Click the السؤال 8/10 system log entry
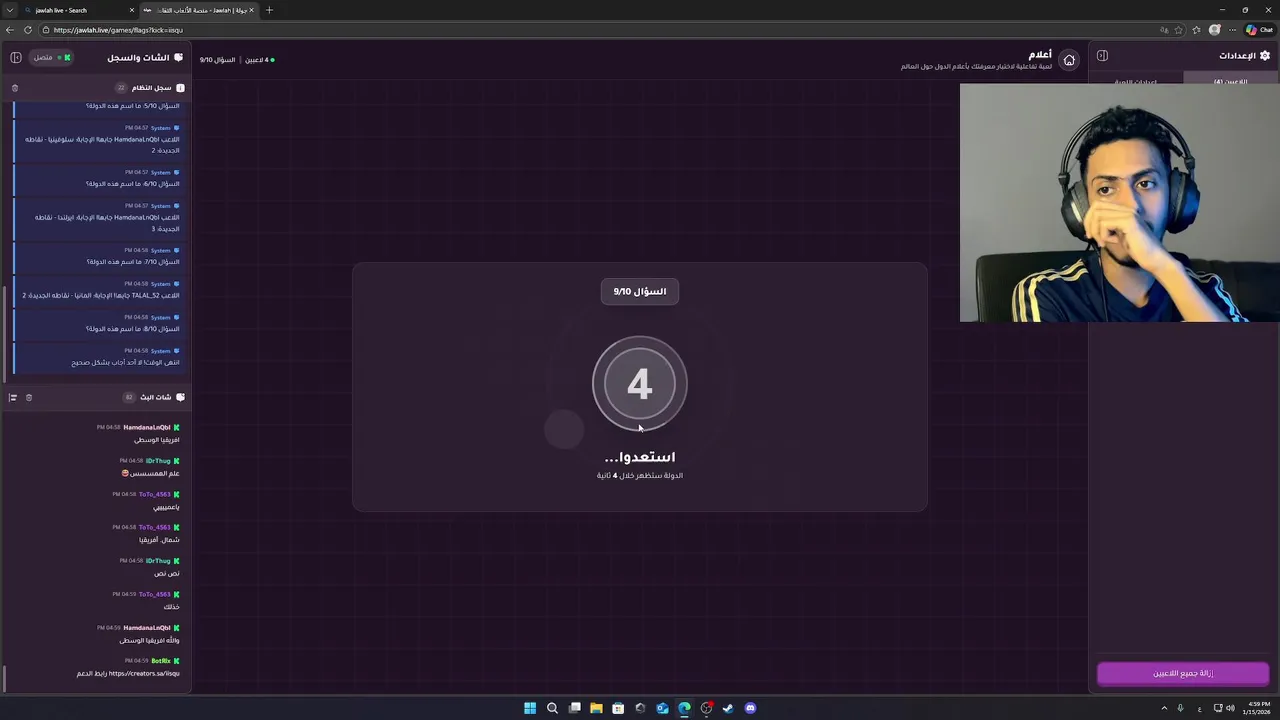The width and height of the screenshot is (1280, 720). [x=99, y=323]
